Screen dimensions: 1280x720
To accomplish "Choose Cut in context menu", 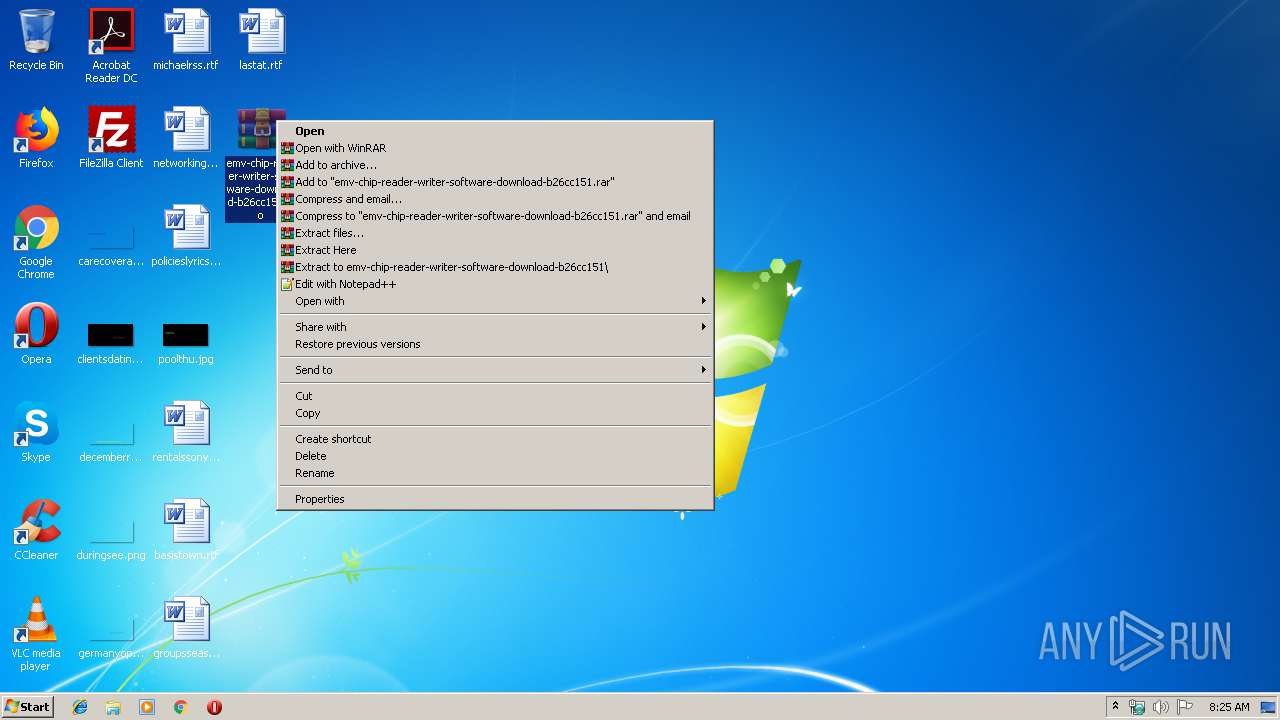I will click(495, 396).
